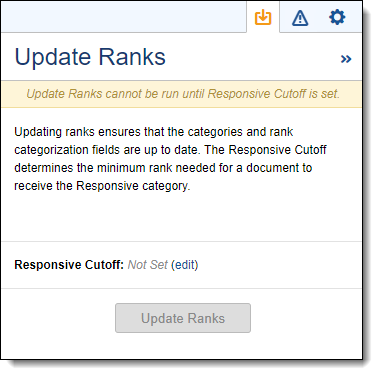The image size is (378, 375).
Task: Open the orange Update Ranks download tab icon
Action: coord(263,17)
